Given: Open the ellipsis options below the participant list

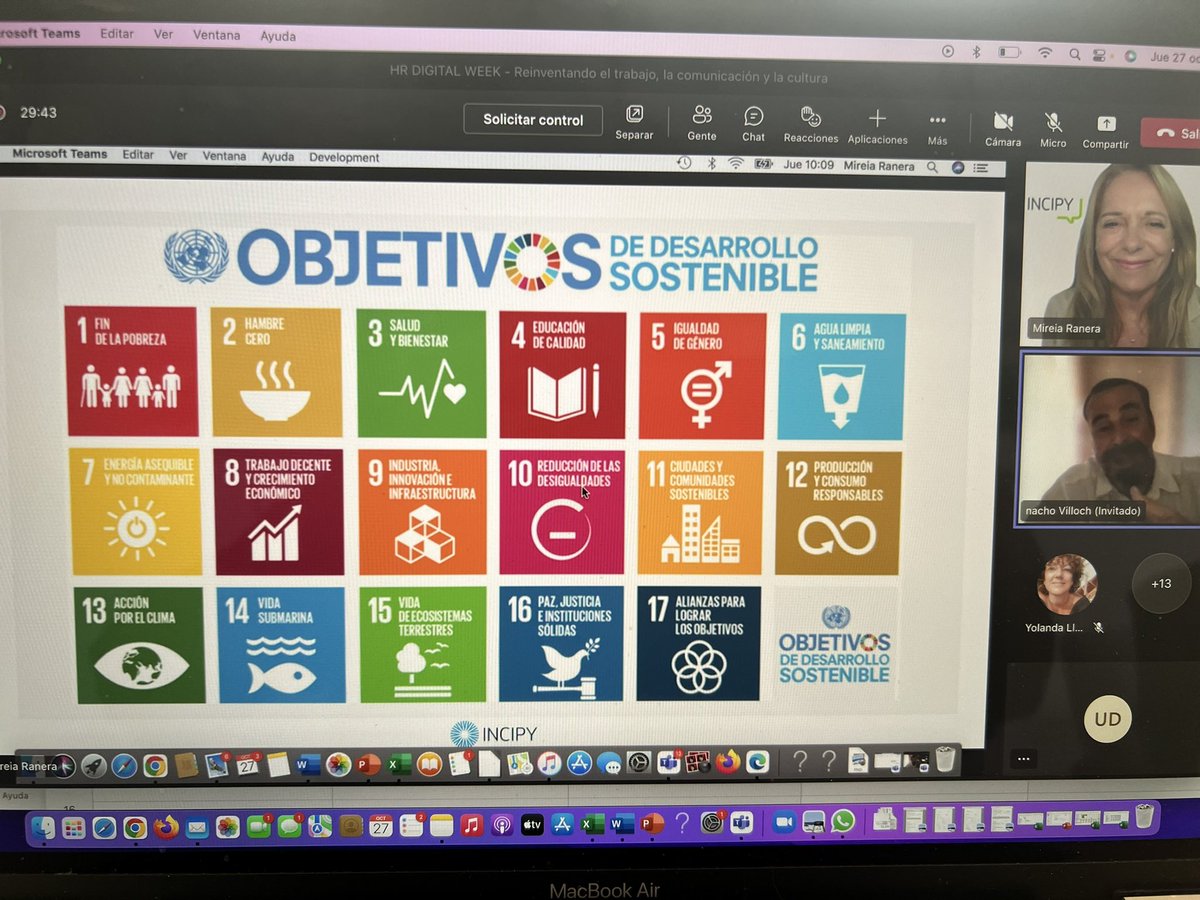Looking at the screenshot, I should pyautogui.click(x=1022, y=759).
